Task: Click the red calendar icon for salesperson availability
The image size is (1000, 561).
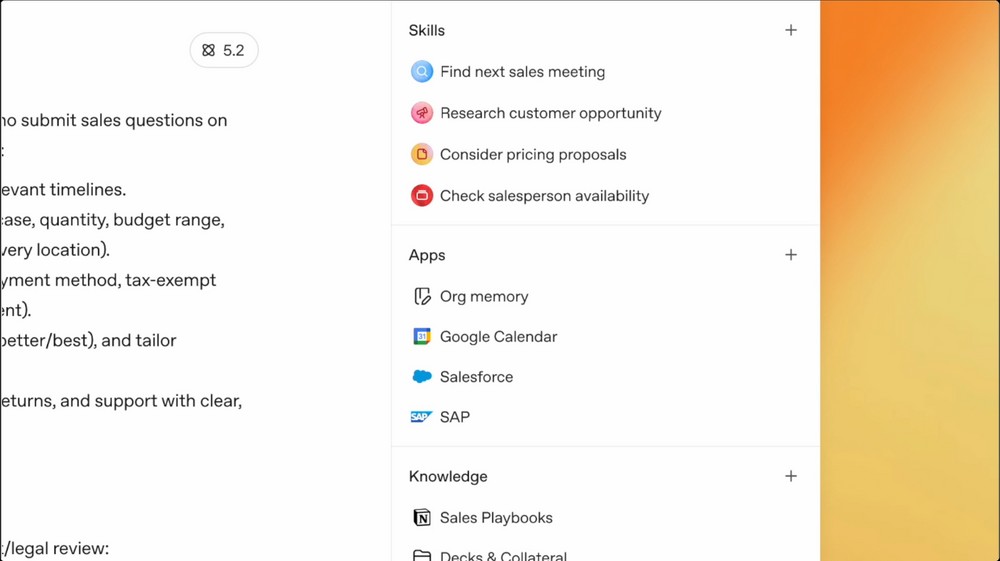Action: tap(422, 196)
